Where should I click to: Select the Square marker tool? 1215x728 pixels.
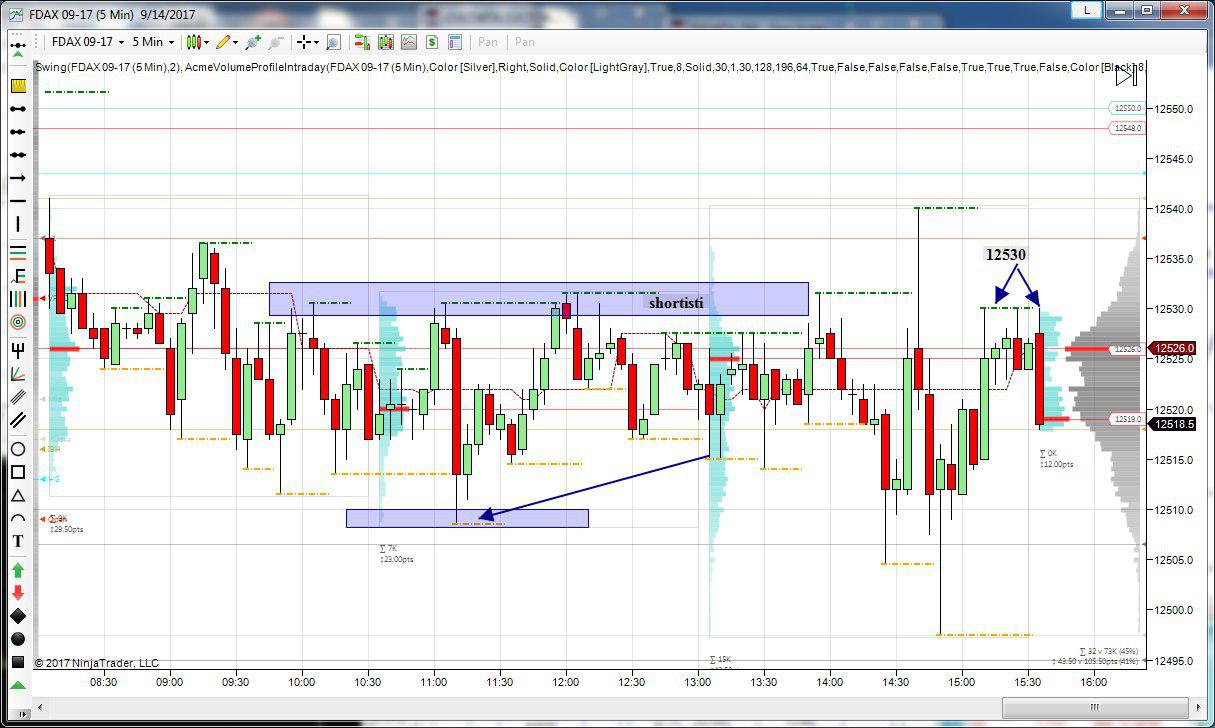tap(17, 662)
